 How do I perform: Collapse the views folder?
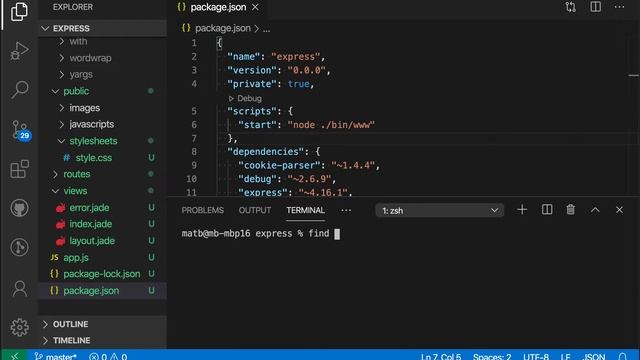click(x=102, y=191)
